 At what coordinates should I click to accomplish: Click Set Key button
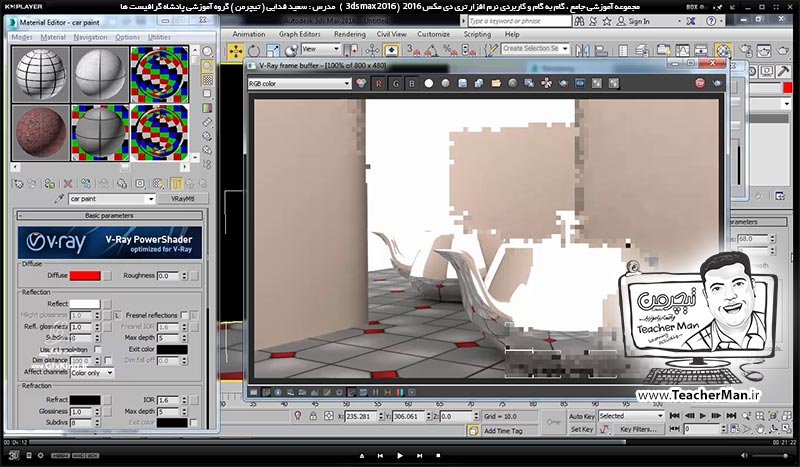(x=582, y=429)
